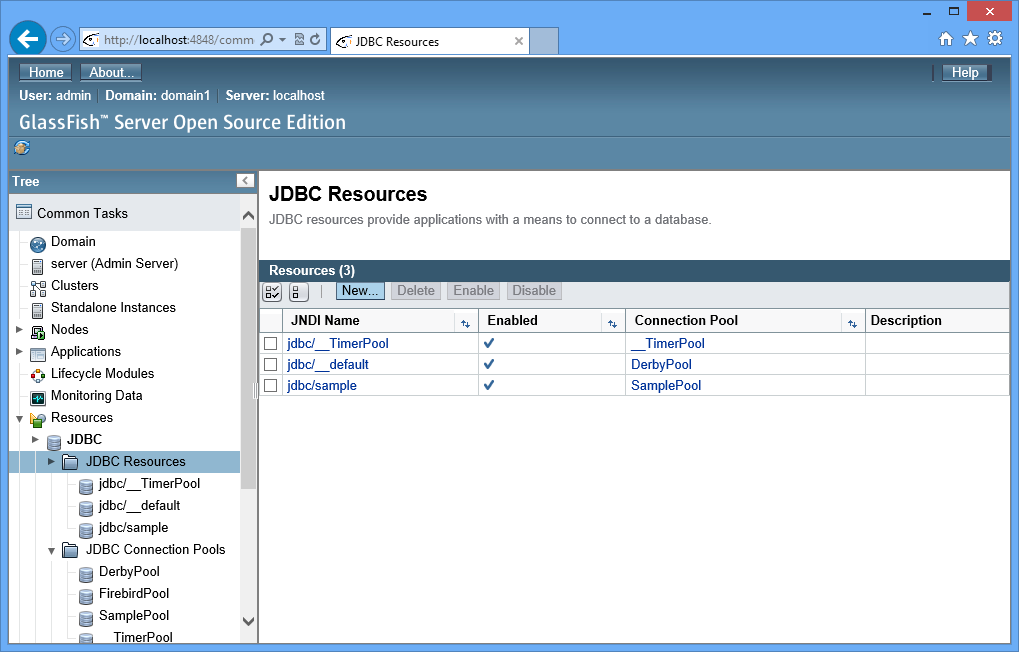The width and height of the screenshot is (1019, 652).
Task: Click the Standalone Instances icon
Action: coord(38,309)
